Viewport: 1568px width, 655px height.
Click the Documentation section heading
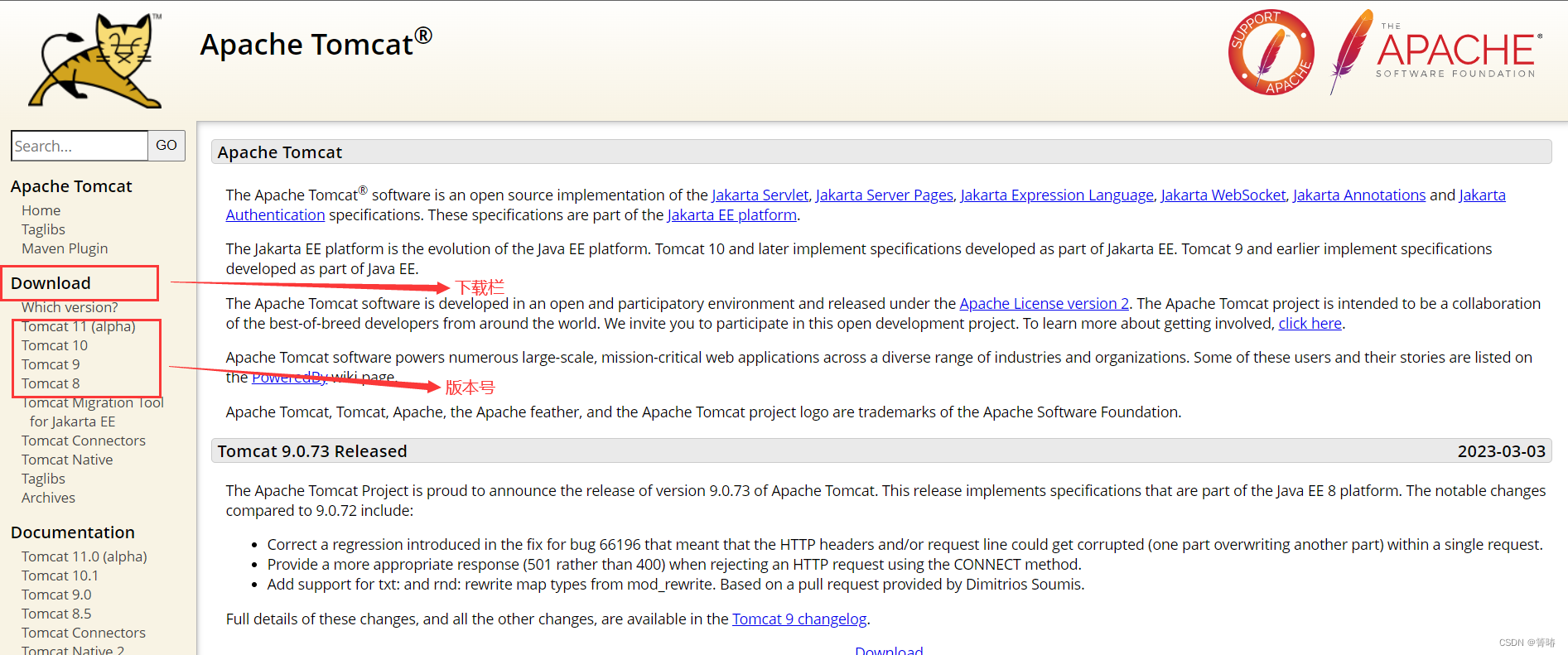click(x=73, y=532)
